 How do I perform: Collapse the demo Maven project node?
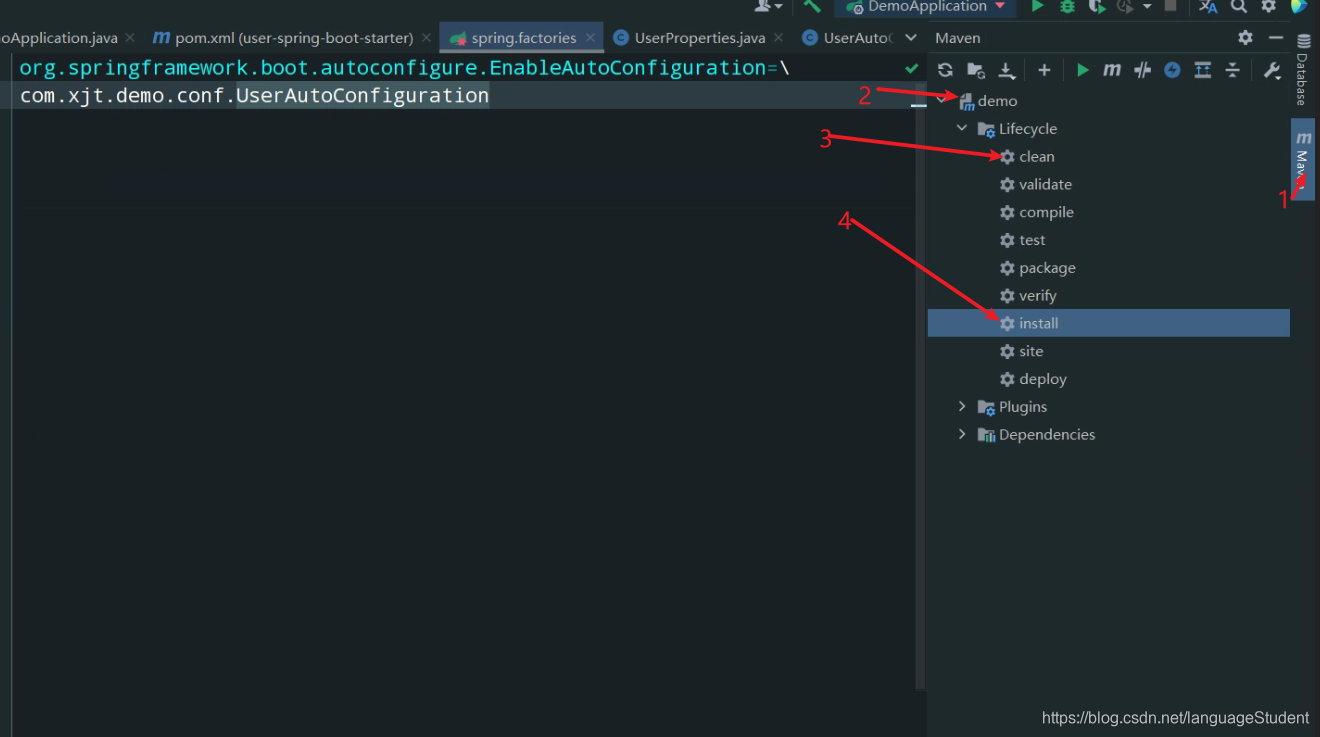[942, 101]
